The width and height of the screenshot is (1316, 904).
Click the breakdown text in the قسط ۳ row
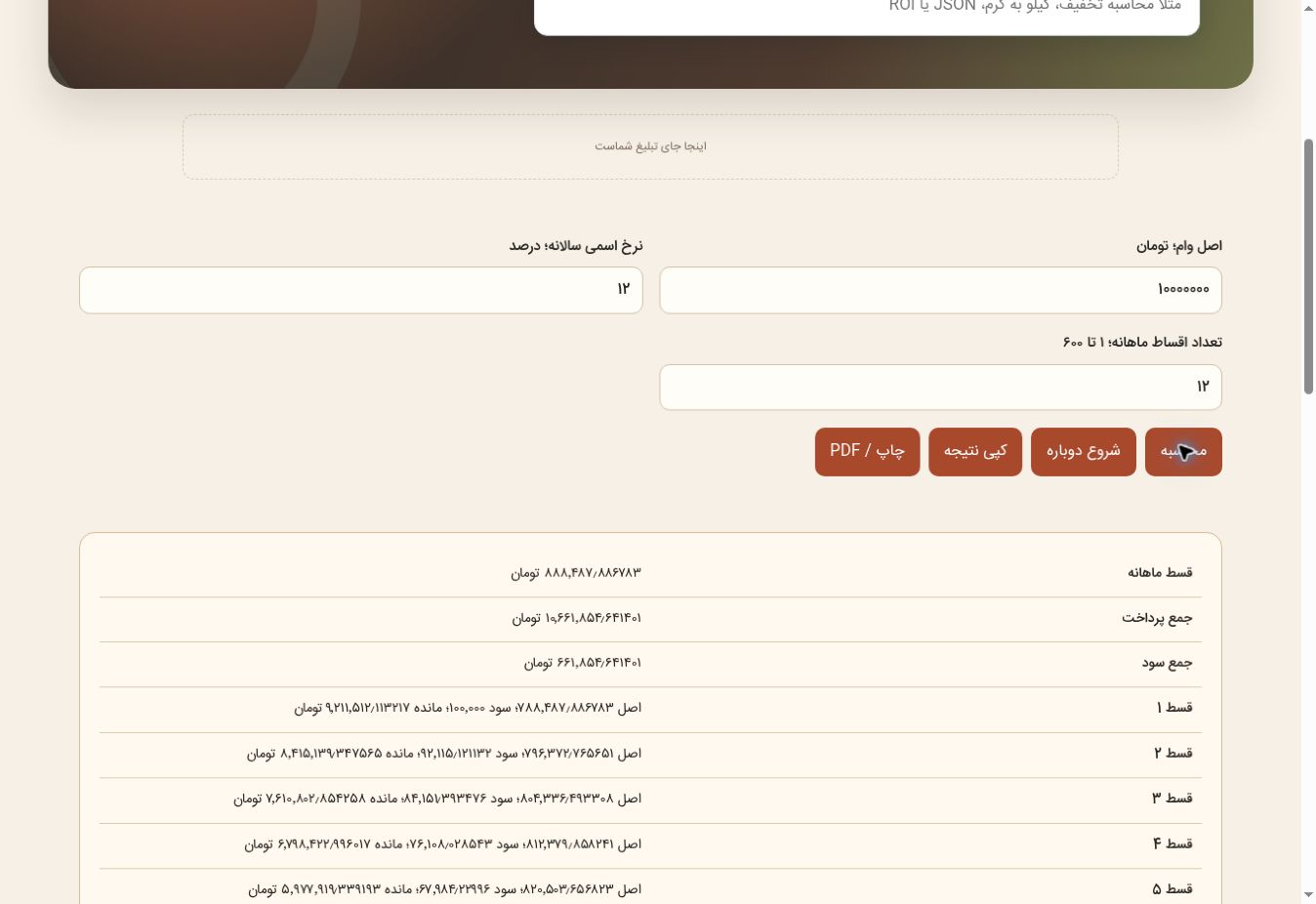[437, 799]
